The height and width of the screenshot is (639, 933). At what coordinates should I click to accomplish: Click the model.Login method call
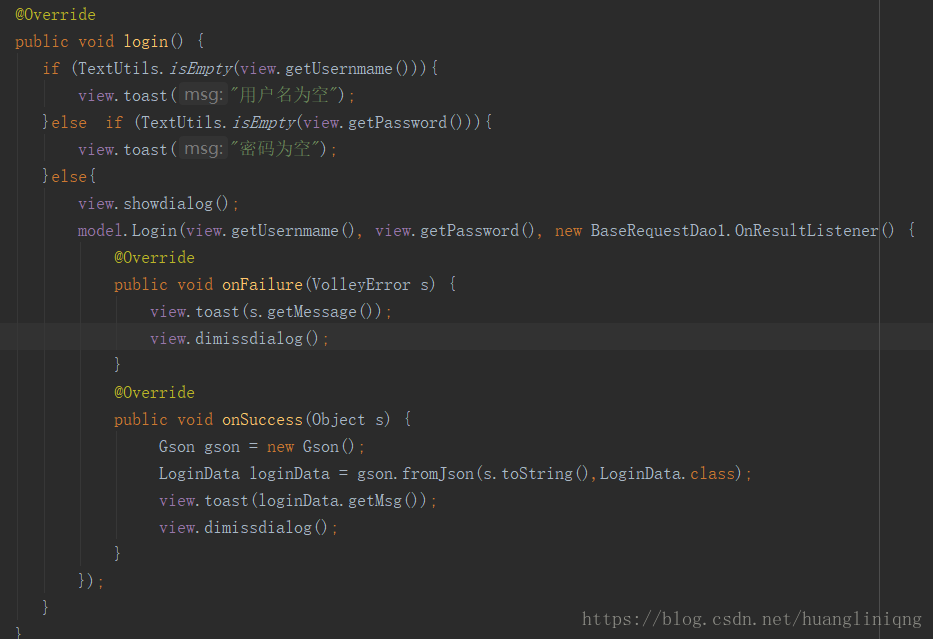(x=127, y=231)
